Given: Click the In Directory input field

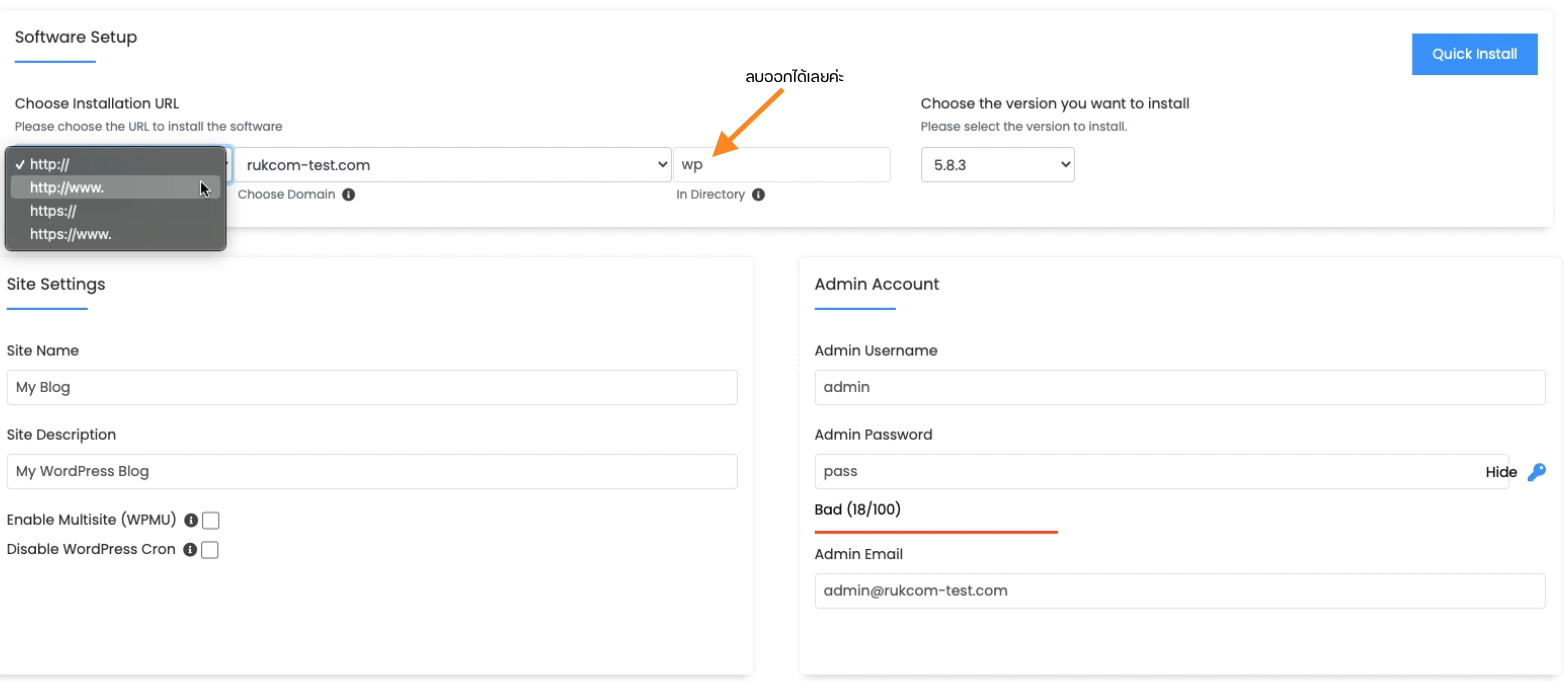Looking at the screenshot, I should 782,165.
